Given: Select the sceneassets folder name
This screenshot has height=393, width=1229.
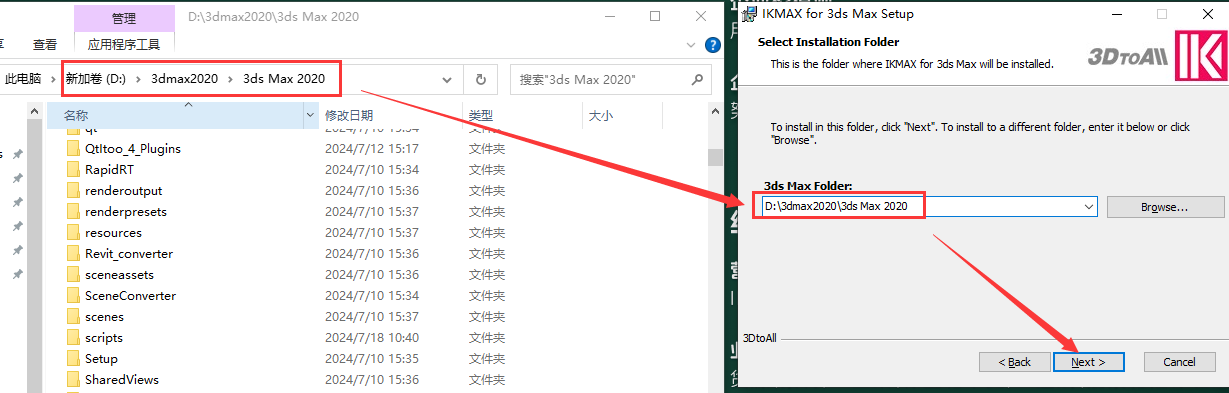Looking at the screenshot, I should coord(119,274).
